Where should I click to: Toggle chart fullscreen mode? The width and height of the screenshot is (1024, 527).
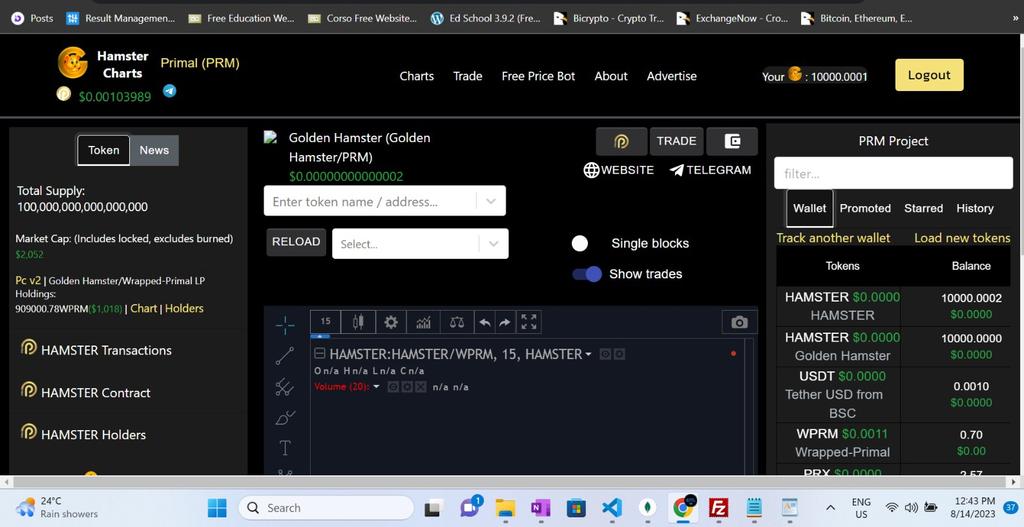click(529, 322)
